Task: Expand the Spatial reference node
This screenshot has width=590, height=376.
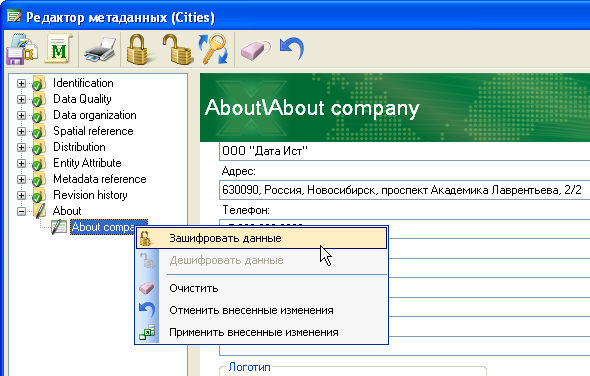Action: pyautogui.click(x=21, y=131)
